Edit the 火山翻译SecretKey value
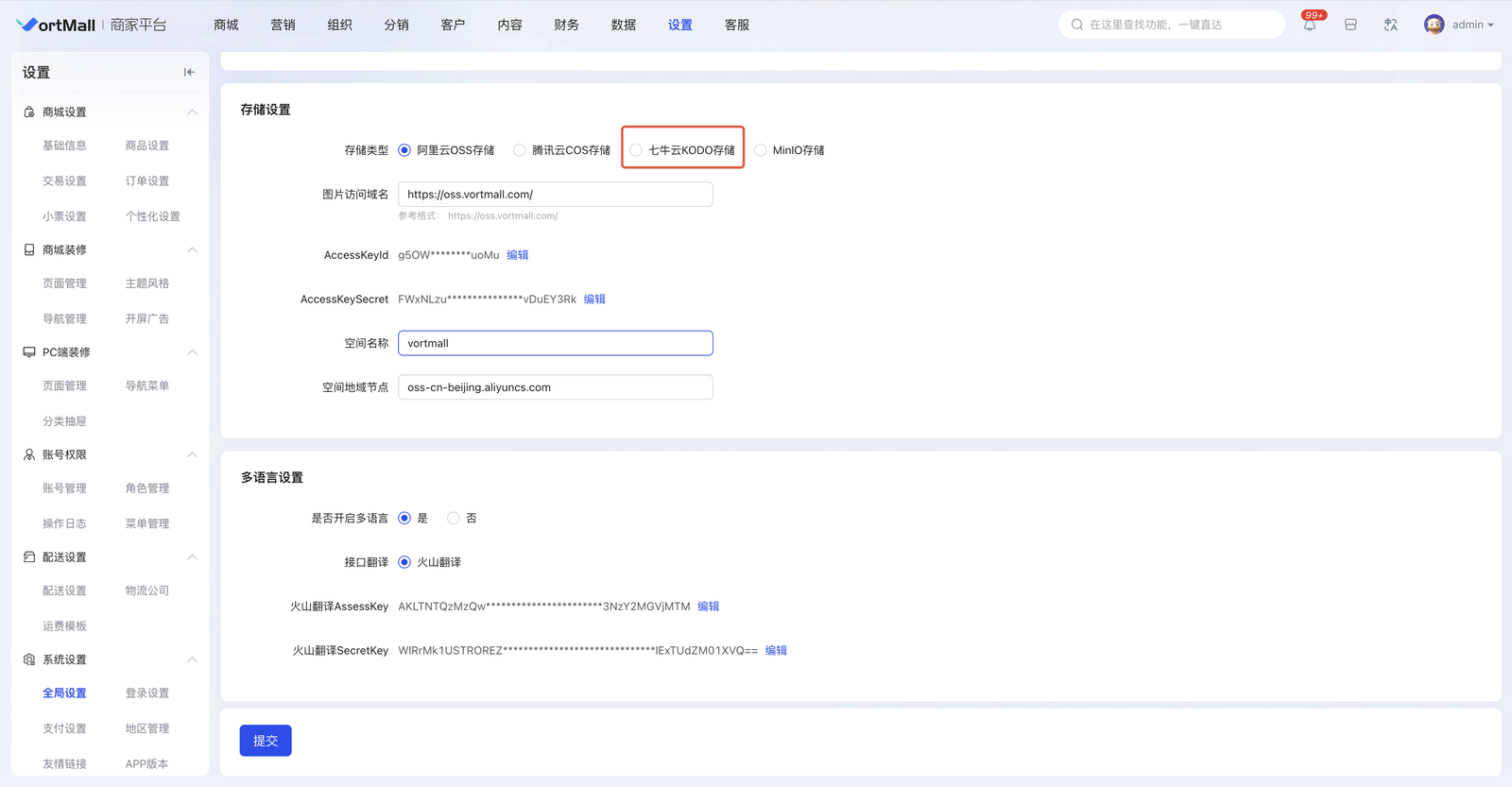 coord(776,651)
